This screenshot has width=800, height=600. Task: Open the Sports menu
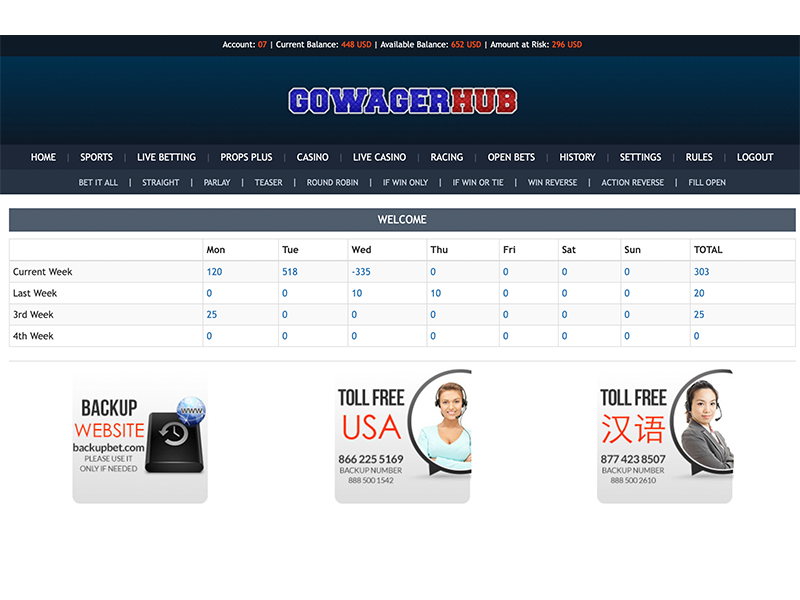(x=96, y=157)
